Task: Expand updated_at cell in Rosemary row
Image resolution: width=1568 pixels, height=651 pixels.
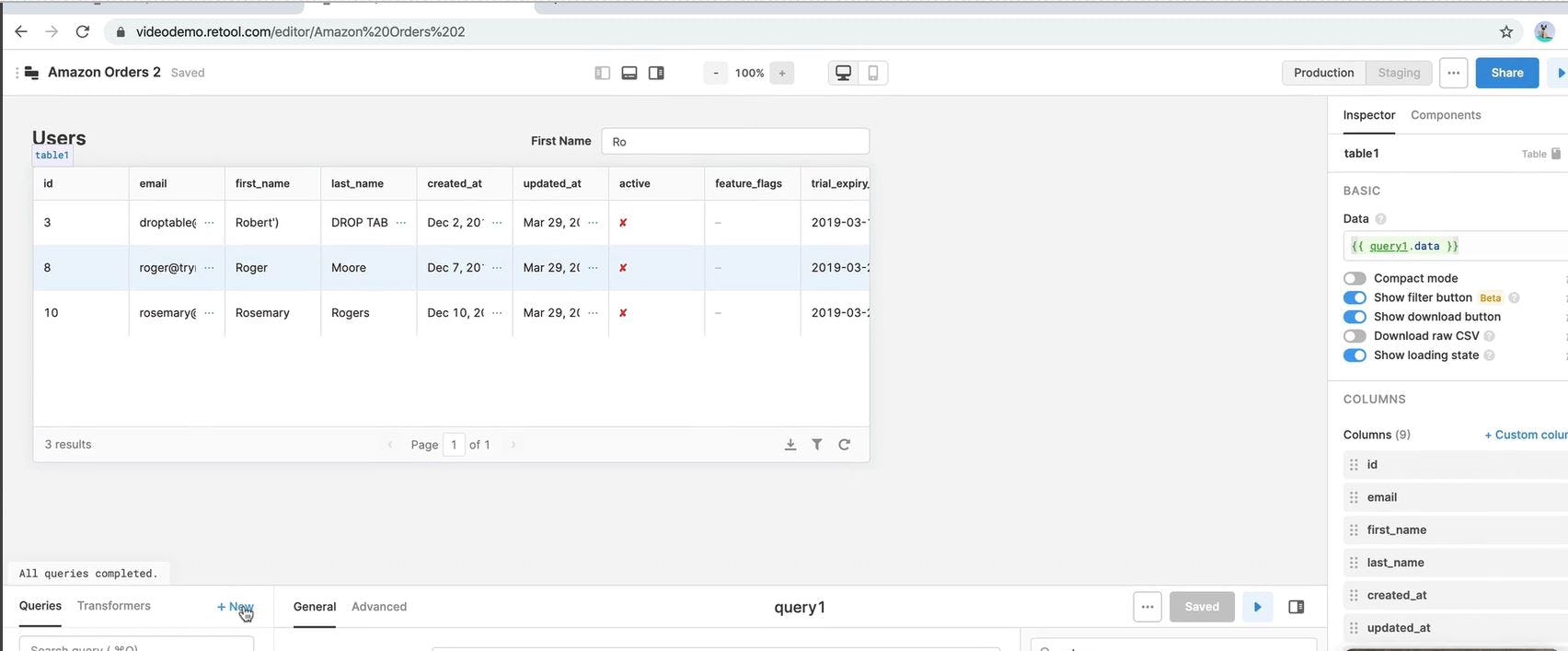Action: click(x=593, y=313)
